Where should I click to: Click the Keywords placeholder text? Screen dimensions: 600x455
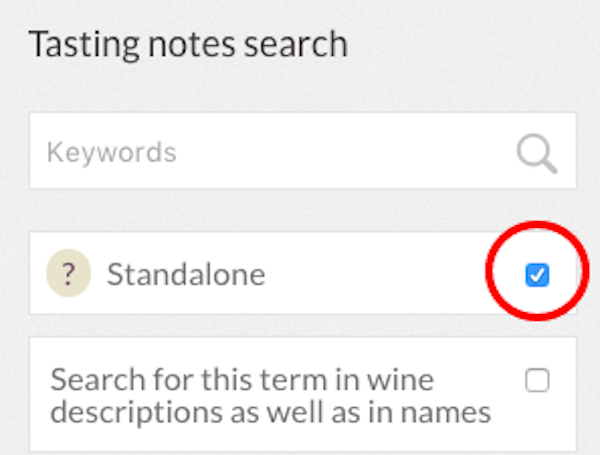pos(112,152)
